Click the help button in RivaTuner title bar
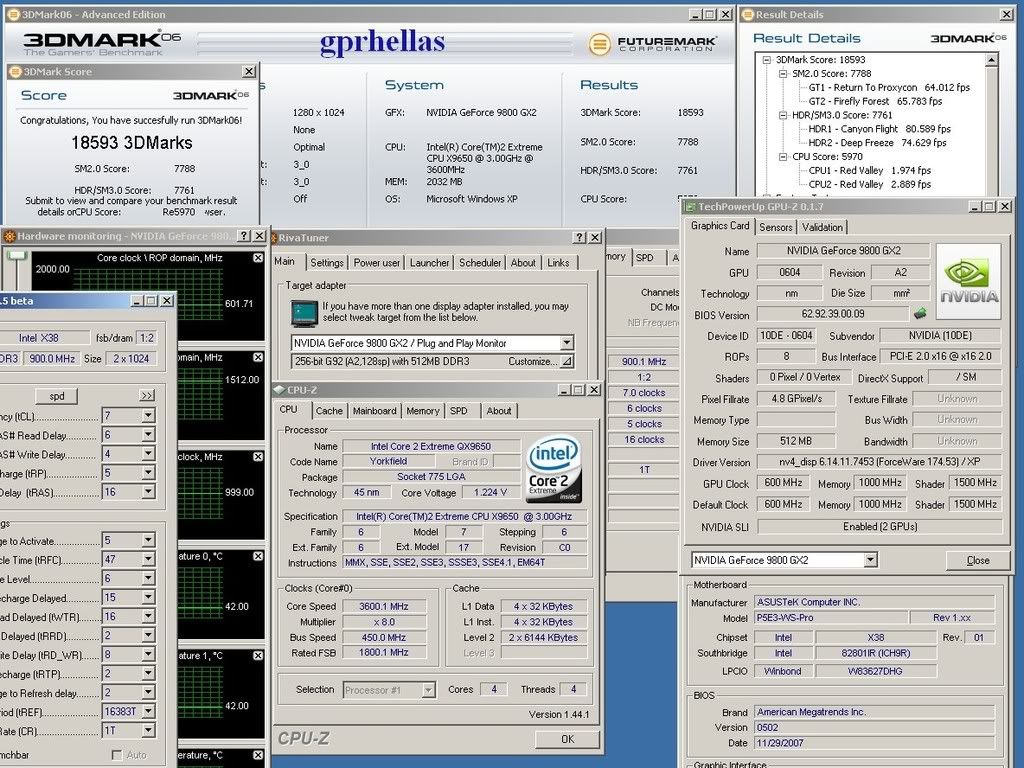 click(x=579, y=238)
